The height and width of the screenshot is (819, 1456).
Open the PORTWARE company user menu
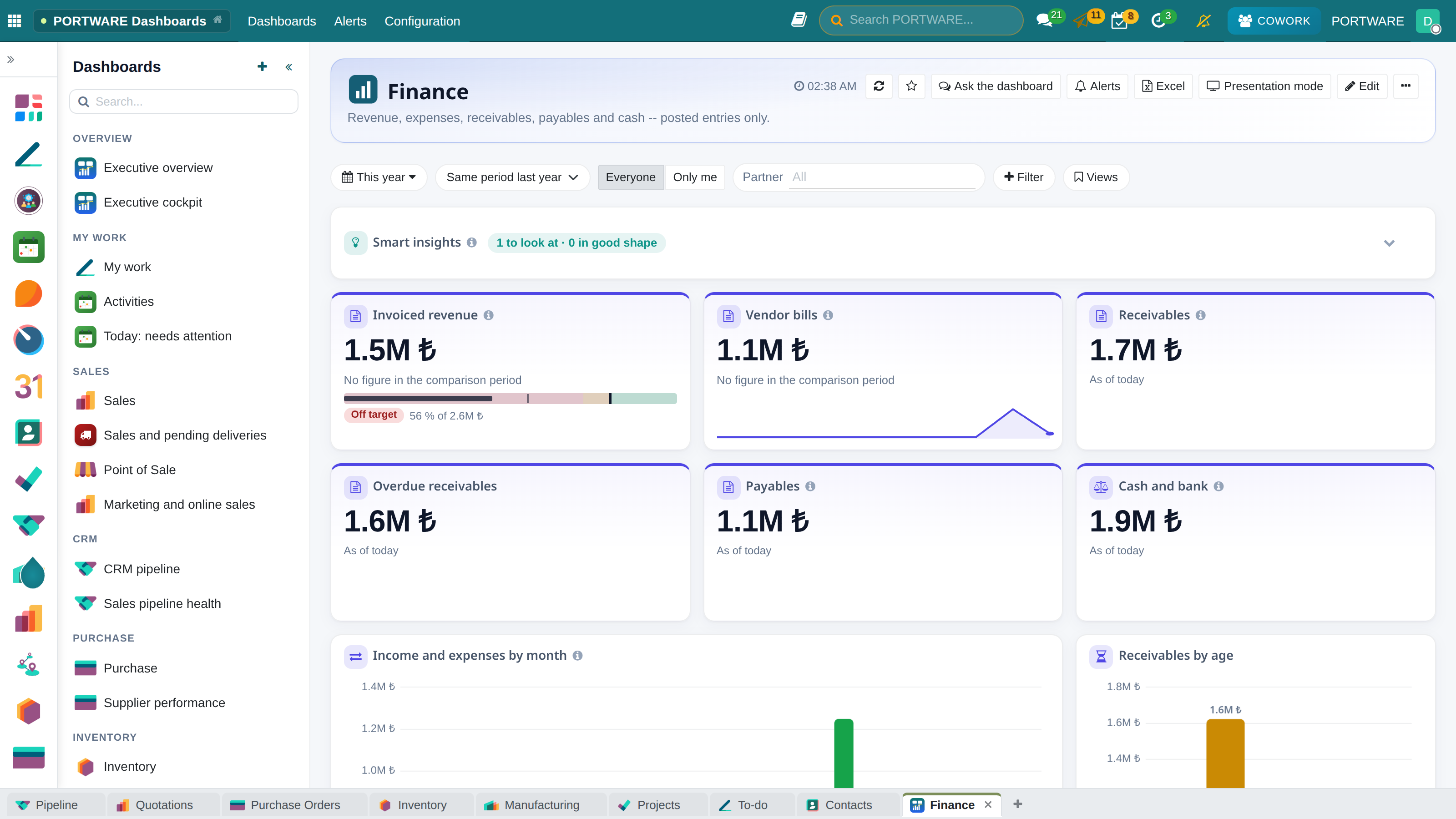click(1367, 21)
